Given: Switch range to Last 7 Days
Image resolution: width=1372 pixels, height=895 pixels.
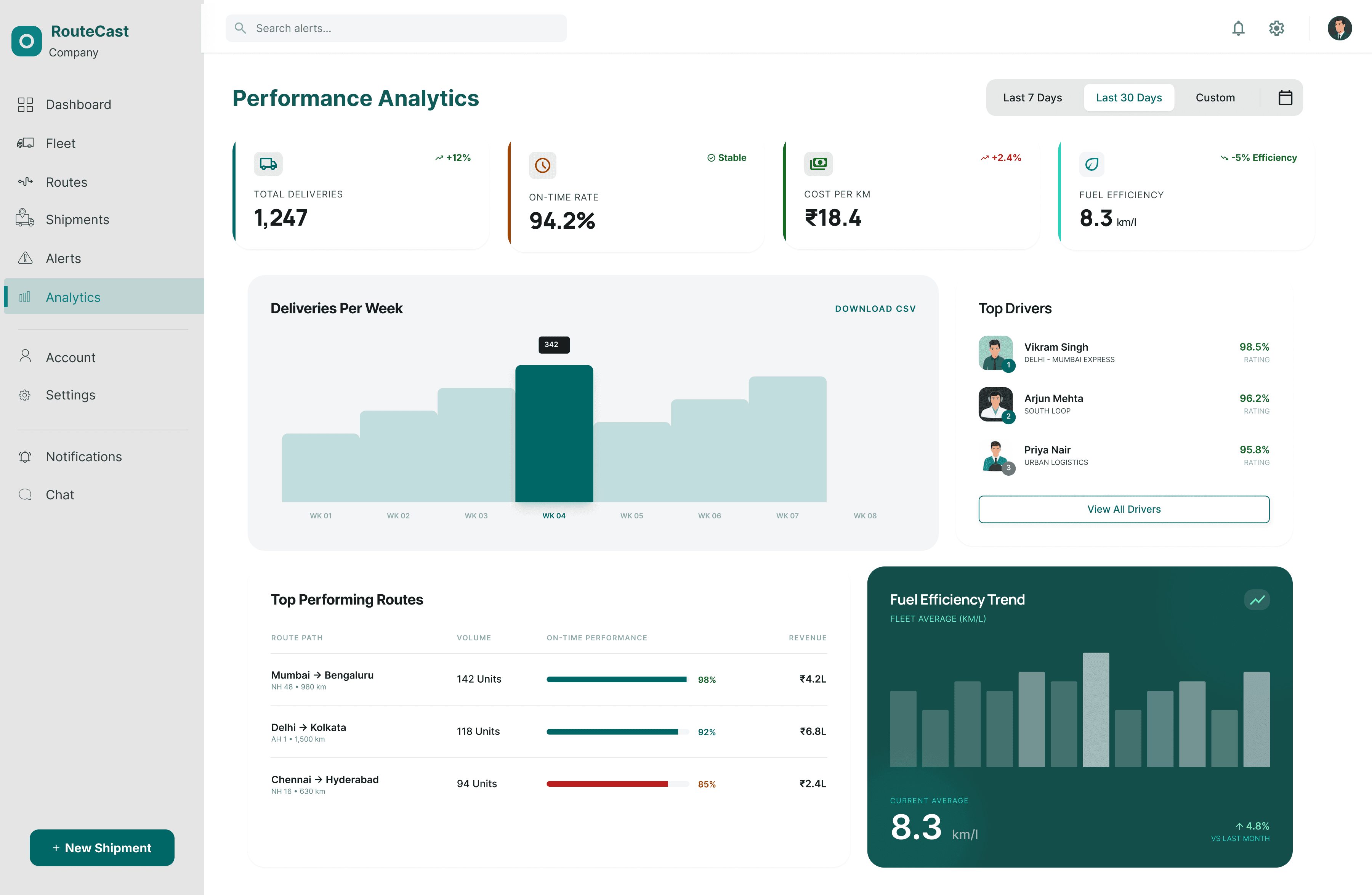Looking at the screenshot, I should click(1032, 98).
